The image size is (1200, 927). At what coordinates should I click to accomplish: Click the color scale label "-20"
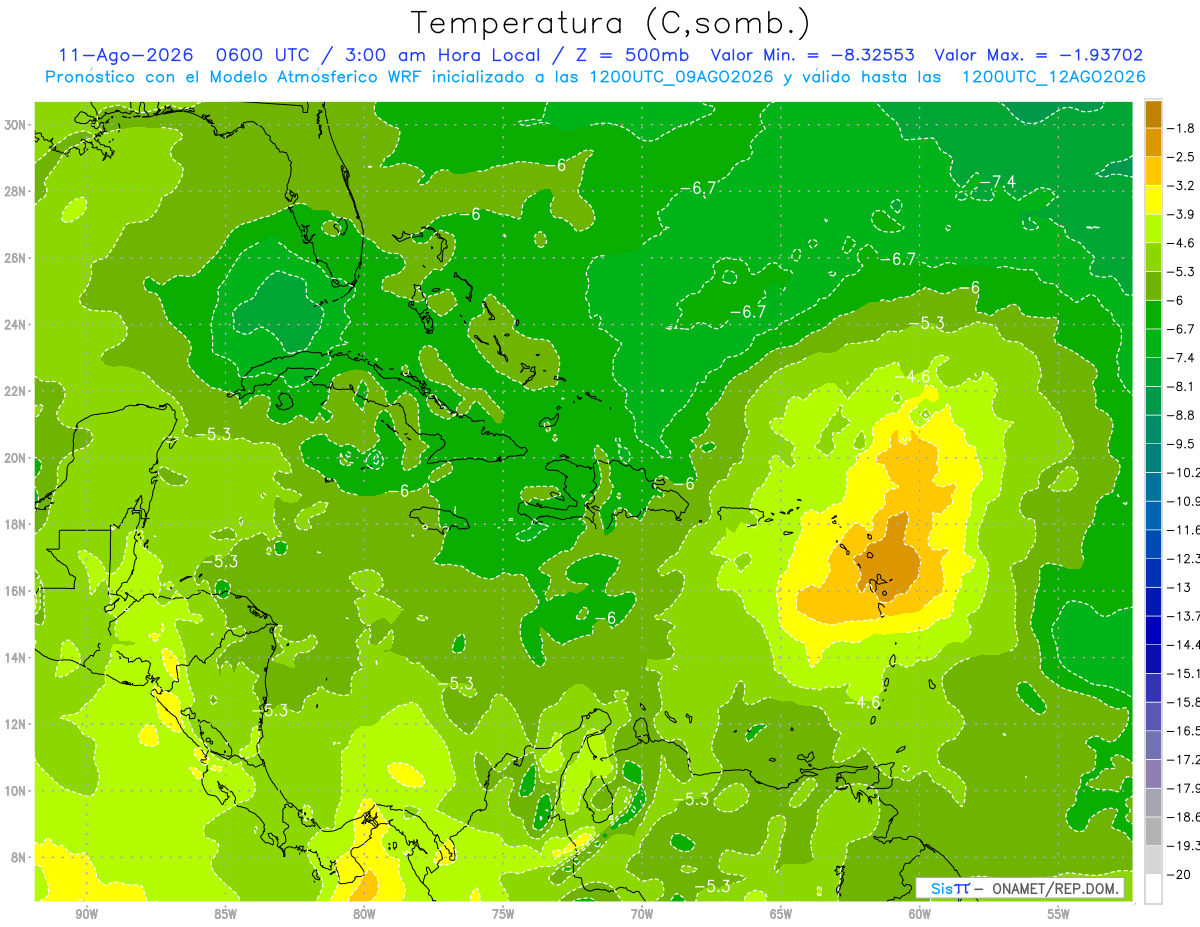click(x=1180, y=874)
